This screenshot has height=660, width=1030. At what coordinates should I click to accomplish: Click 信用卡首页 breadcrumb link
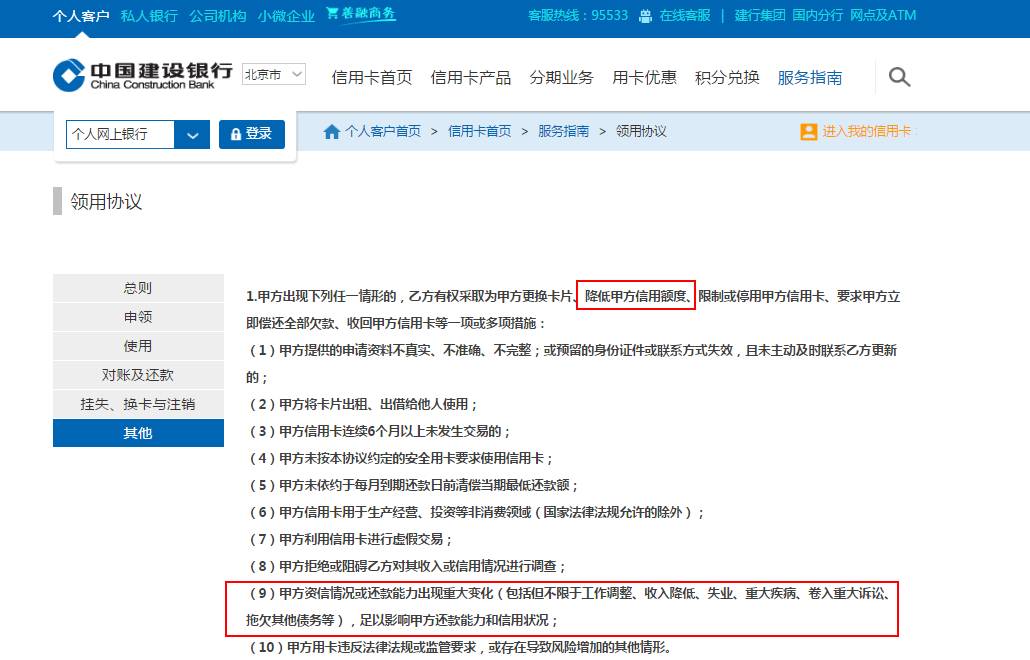tap(480, 131)
